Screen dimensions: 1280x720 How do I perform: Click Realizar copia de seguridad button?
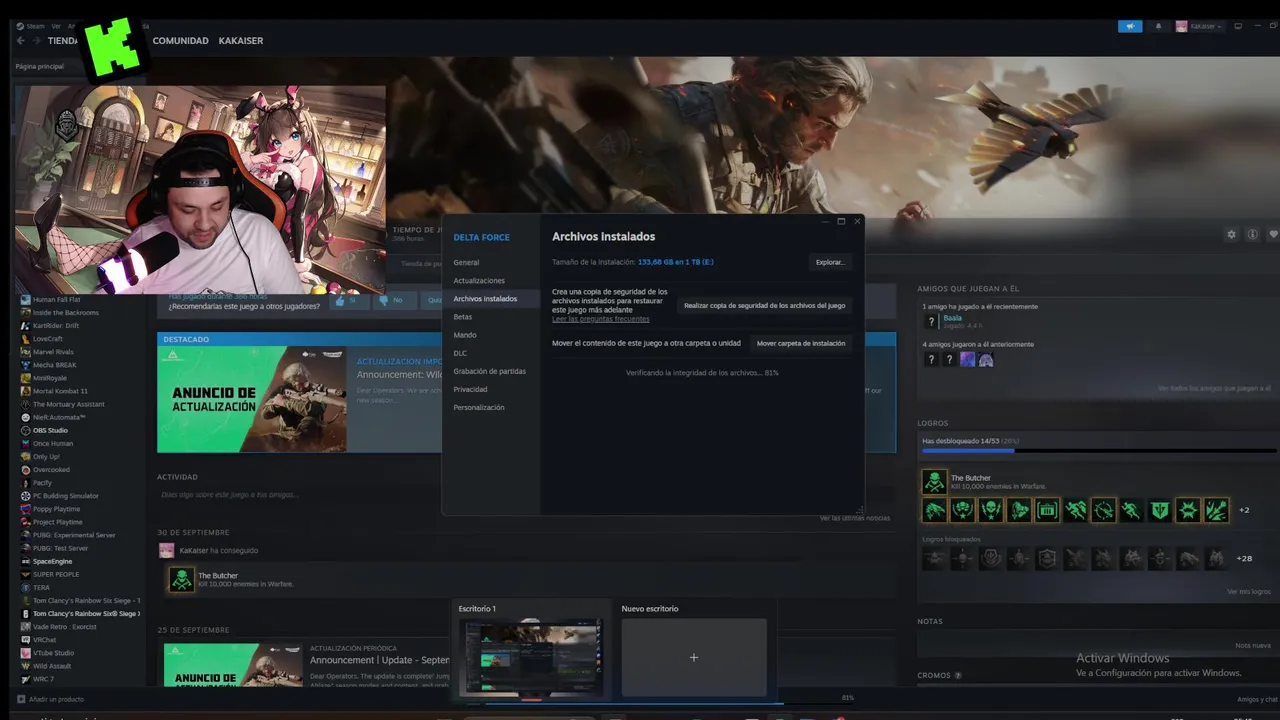click(764, 305)
